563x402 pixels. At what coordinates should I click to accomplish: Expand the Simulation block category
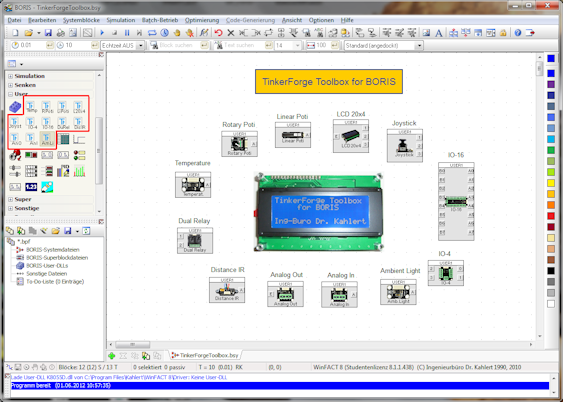(x=10, y=76)
